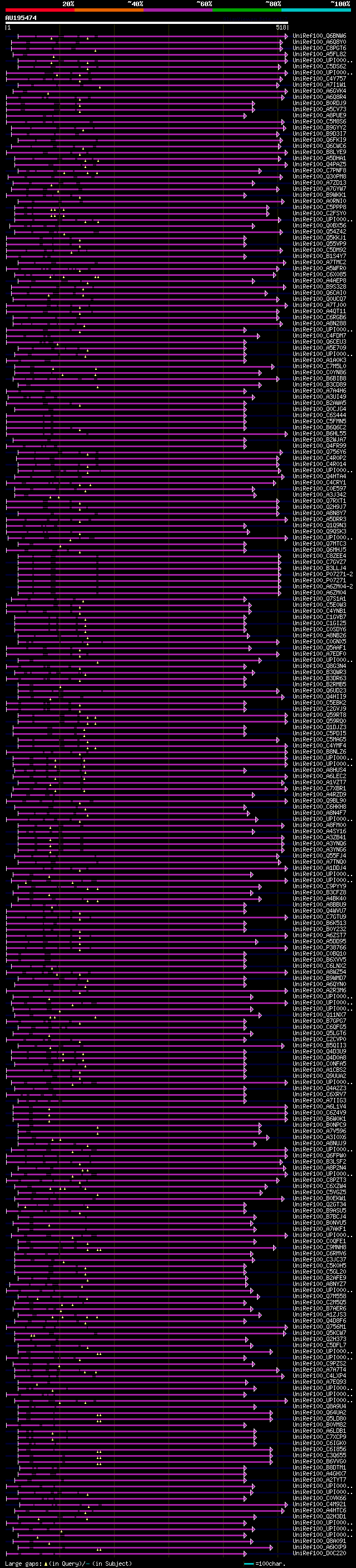Open hit UniRef100_C4Y757
356x1568 pixels.
point(319,78)
